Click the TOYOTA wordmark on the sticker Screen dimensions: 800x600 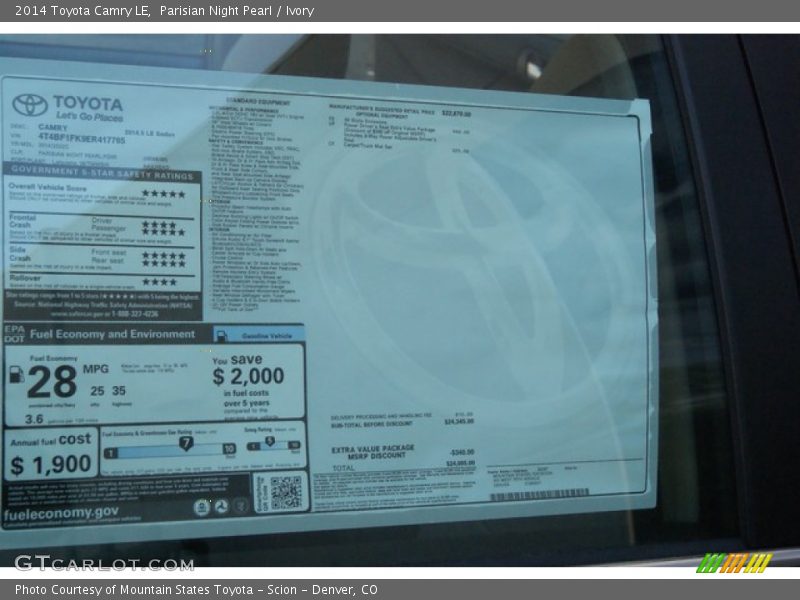point(88,103)
